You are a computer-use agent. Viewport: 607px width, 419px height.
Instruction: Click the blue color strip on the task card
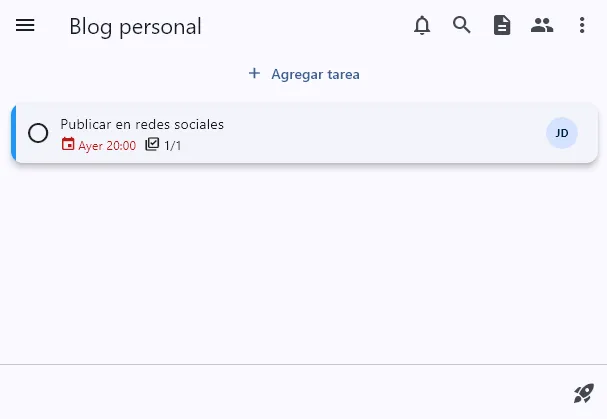tap(13, 133)
